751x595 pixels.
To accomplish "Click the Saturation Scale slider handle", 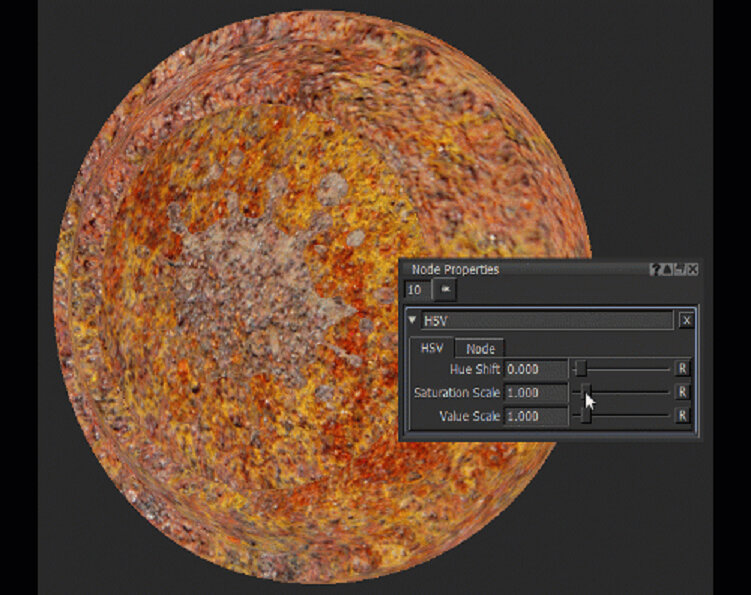I will click(x=586, y=393).
